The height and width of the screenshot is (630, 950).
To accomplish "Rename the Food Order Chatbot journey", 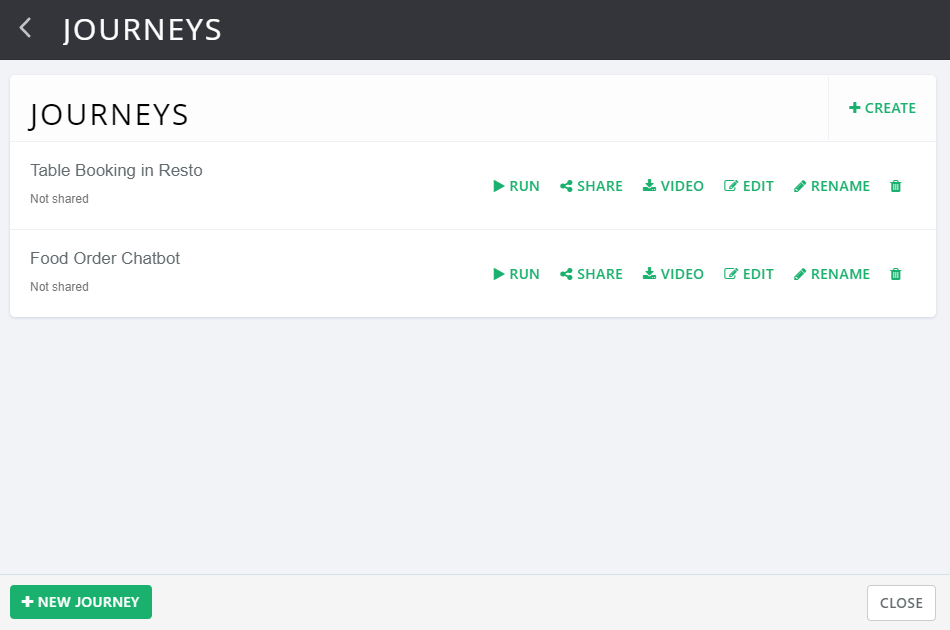I will coord(832,274).
